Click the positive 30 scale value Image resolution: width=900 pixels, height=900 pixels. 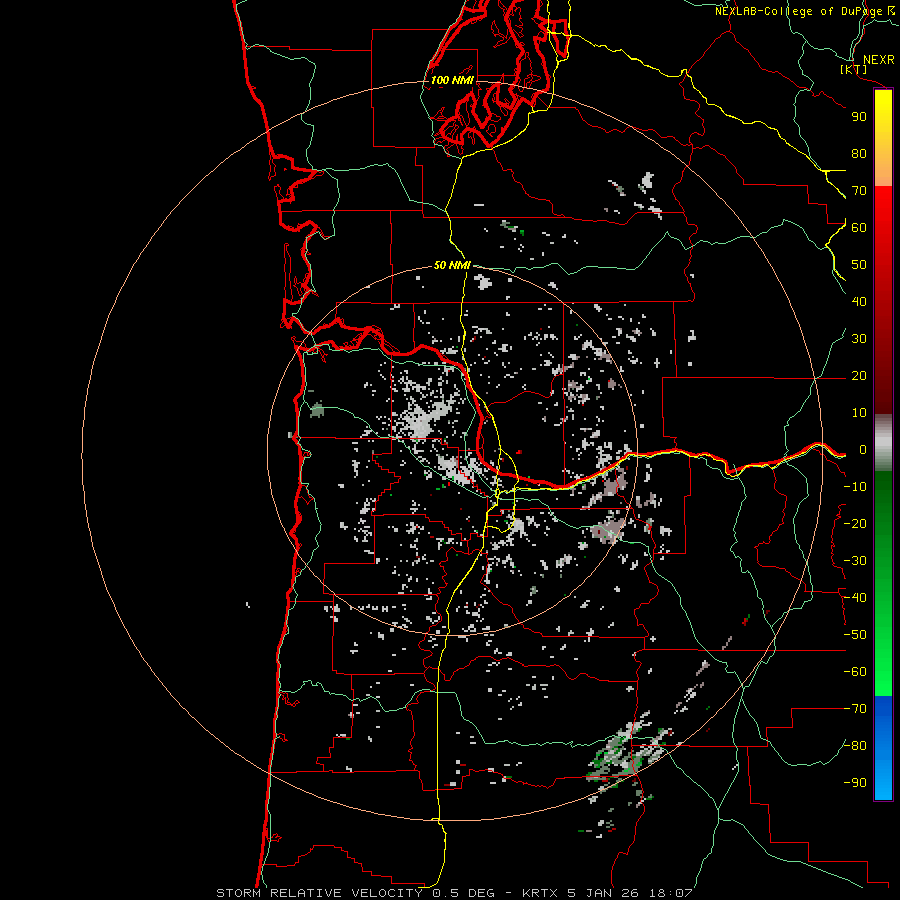[859, 339]
